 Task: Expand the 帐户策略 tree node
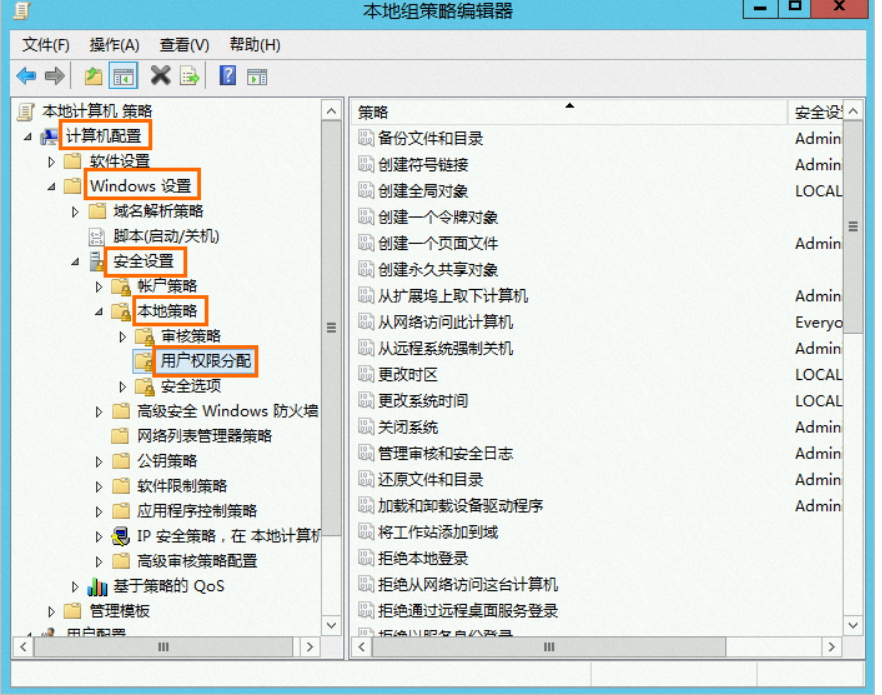click(x=99, y=286)
